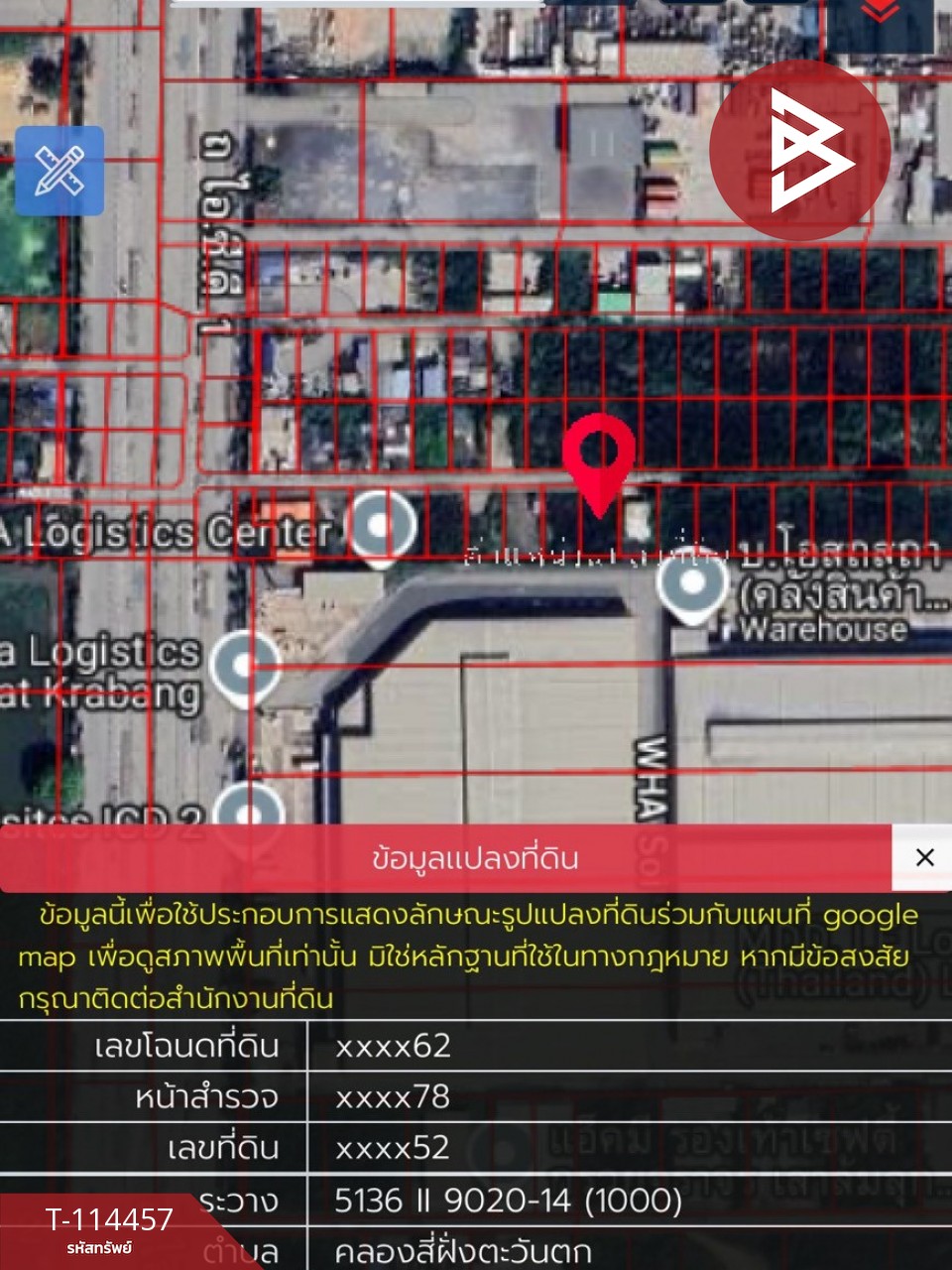The height and width of the screenshot is (1270, 952).
Task: Open the ruler and pencil measure tool
Action: click(59, 171)
